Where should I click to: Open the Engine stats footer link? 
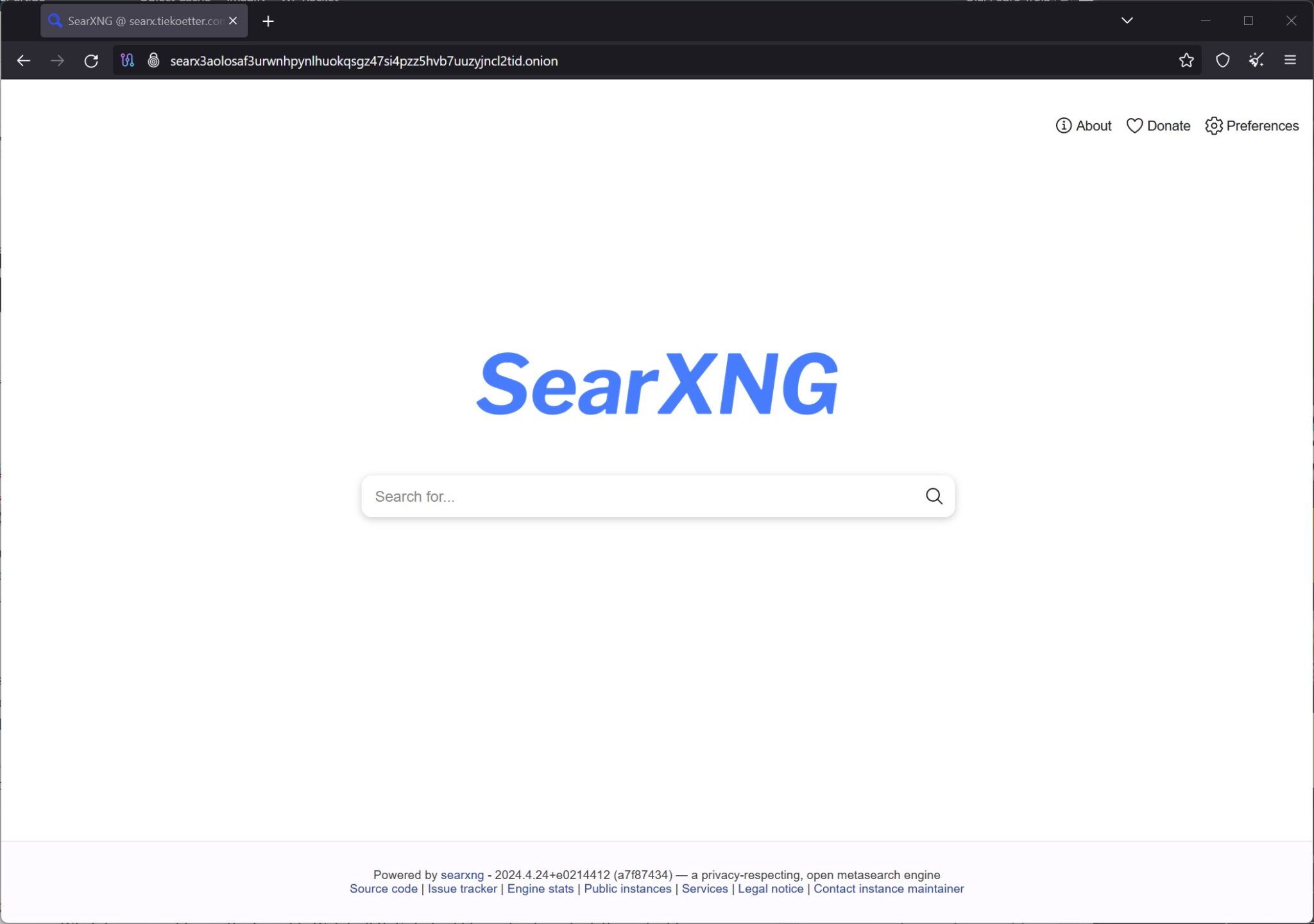coord(540,889)
